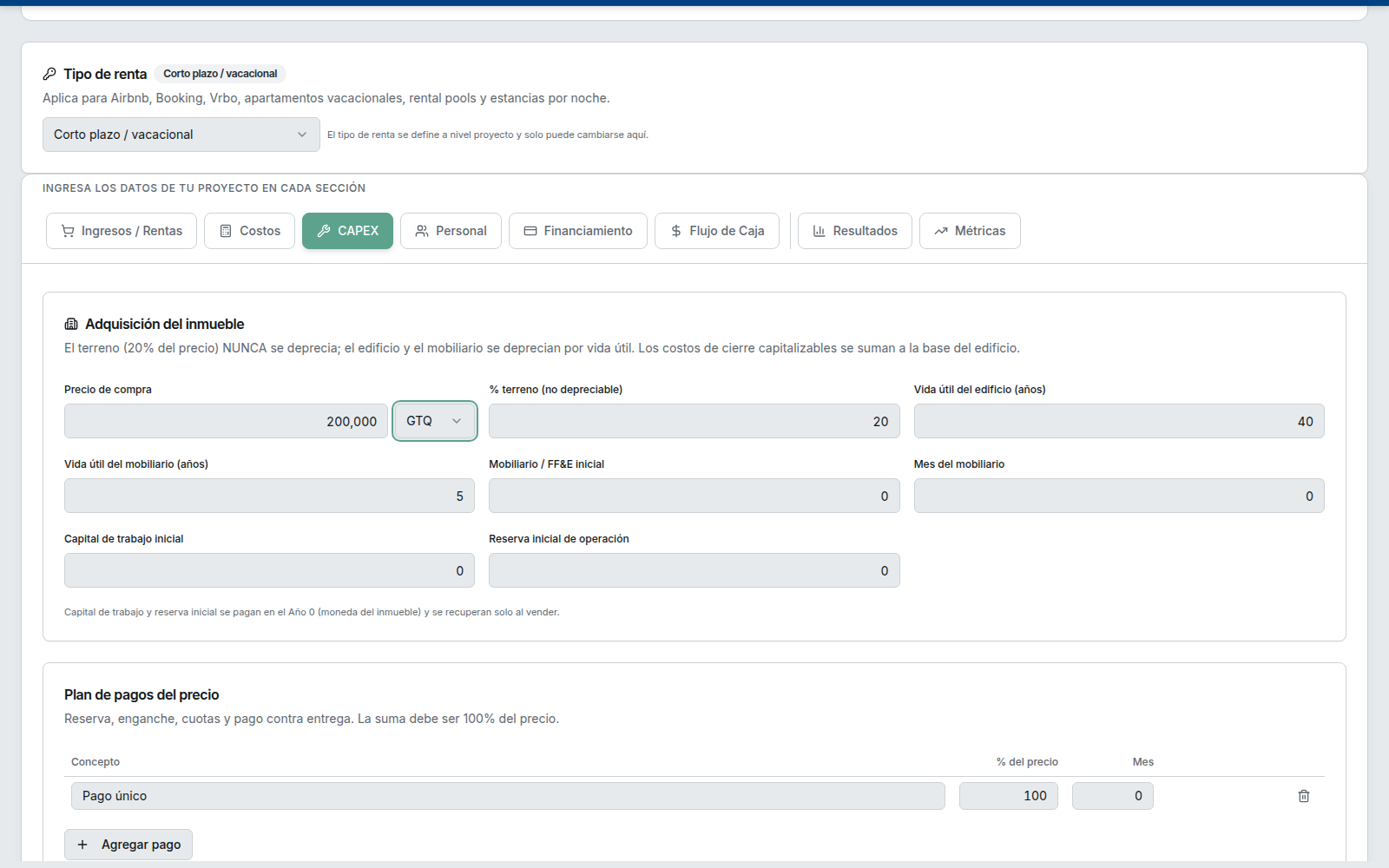Click the Mes column header
Viewport: 1389px width, 868px height.
(x=1143, y=762)
